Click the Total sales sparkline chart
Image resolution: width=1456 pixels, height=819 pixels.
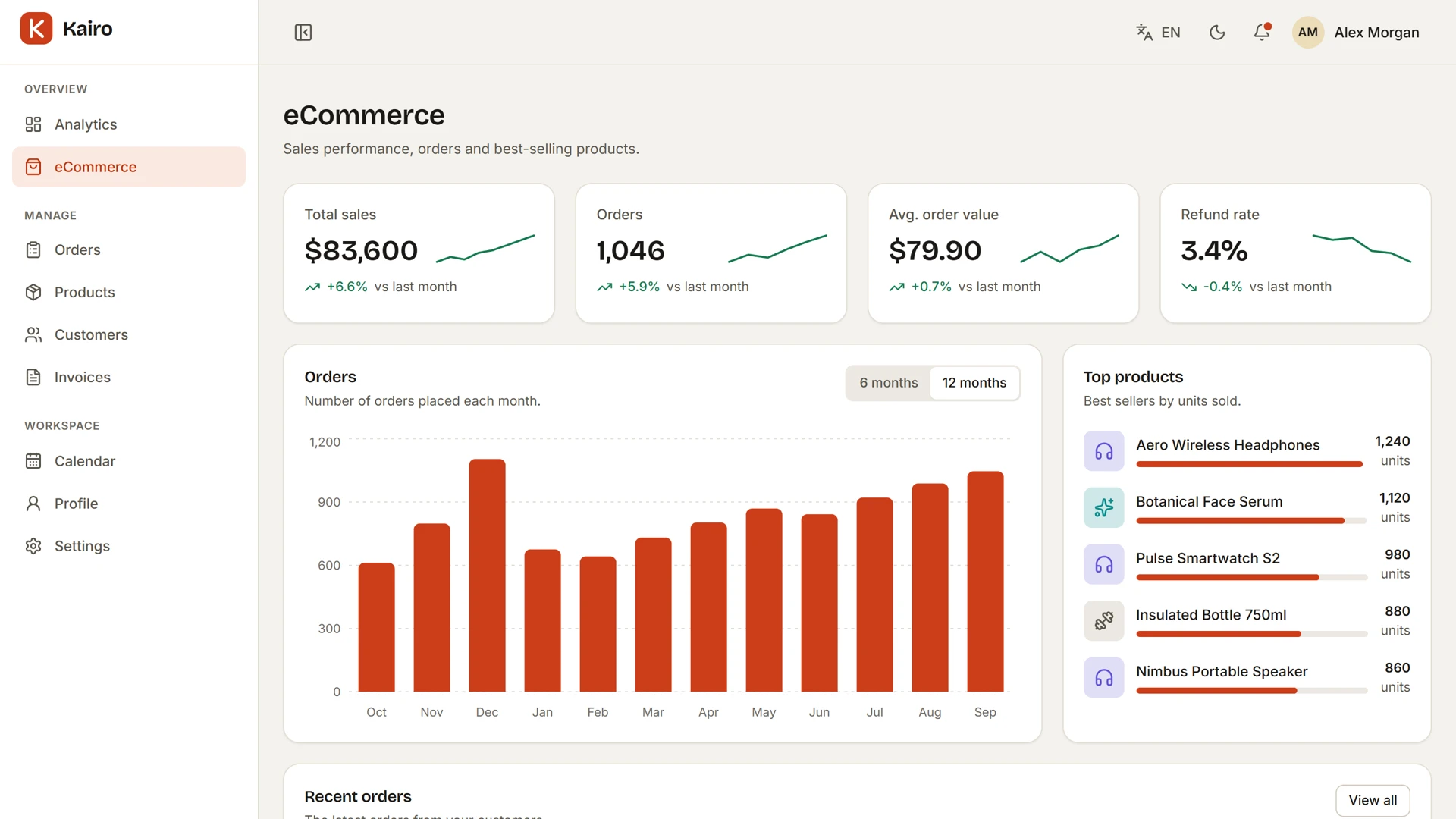click(x=485, y=249)
